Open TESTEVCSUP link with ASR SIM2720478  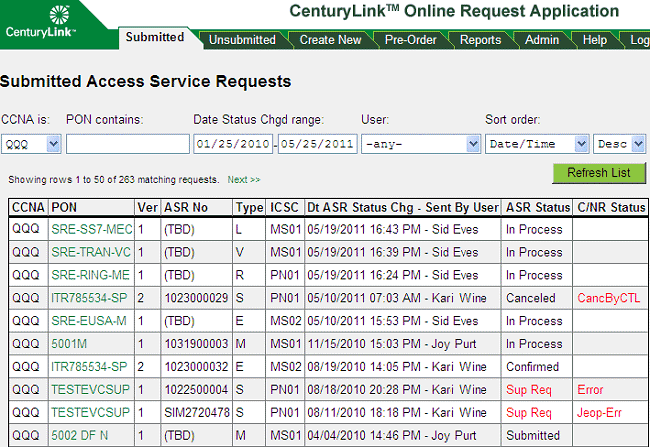pyautogui.click(x=90, y=412)
